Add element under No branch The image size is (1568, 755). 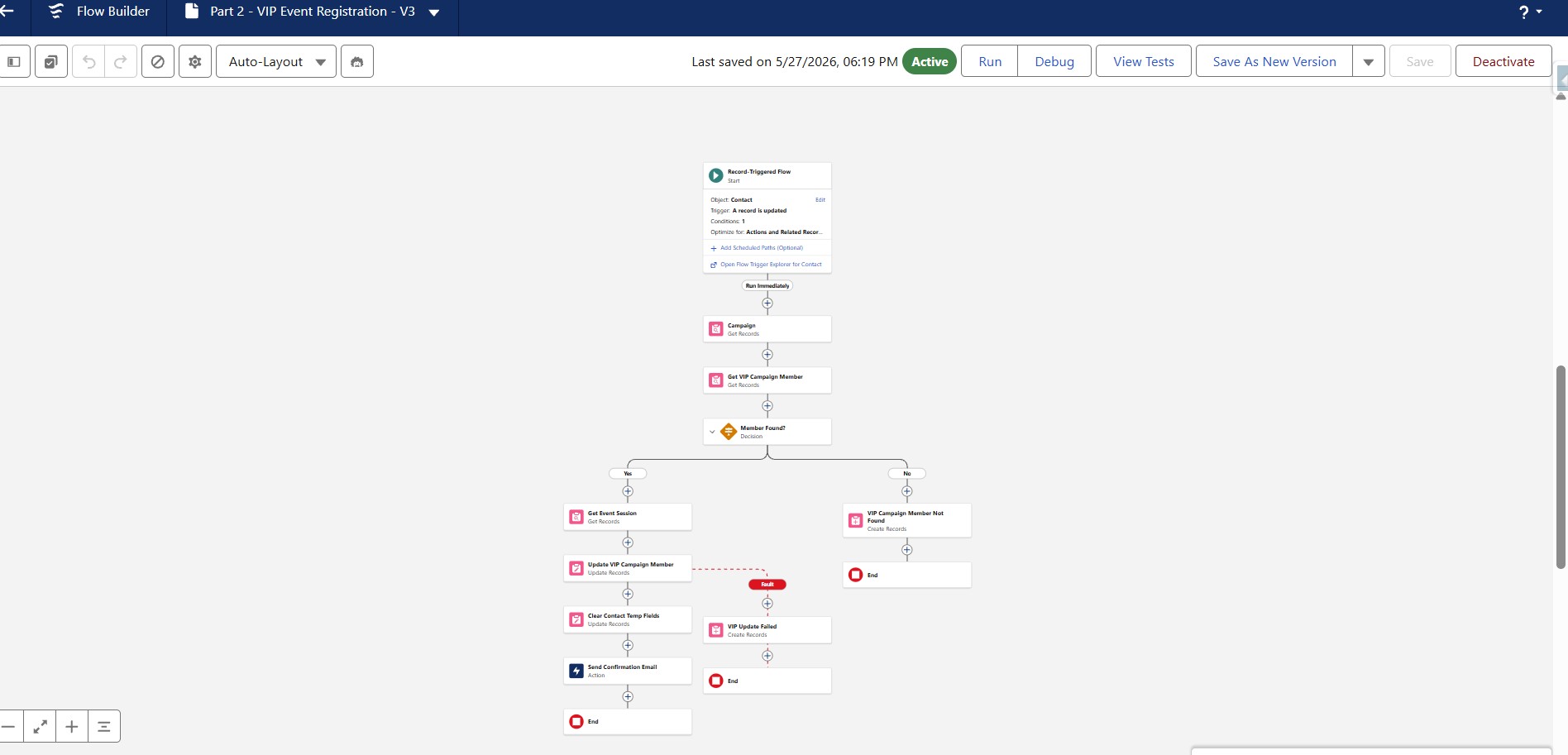point(907,491)
